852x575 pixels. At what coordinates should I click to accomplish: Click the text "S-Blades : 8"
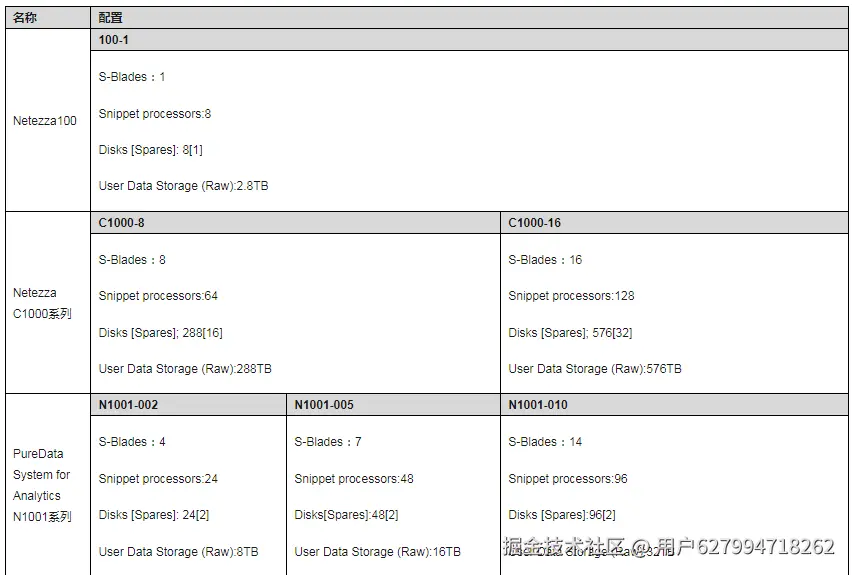[x=132, y=260]
